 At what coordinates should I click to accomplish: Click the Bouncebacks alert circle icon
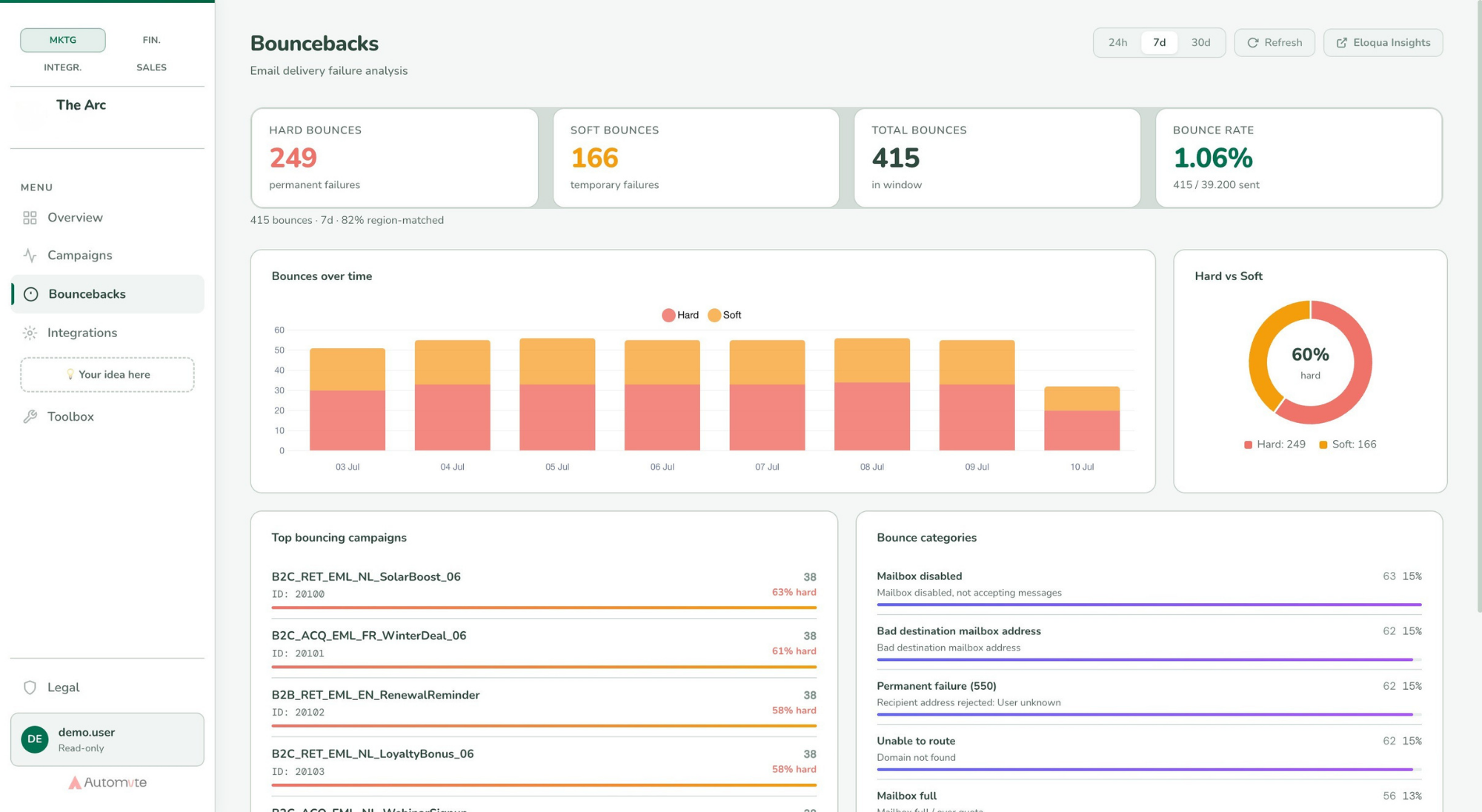[x=30, y=294]
